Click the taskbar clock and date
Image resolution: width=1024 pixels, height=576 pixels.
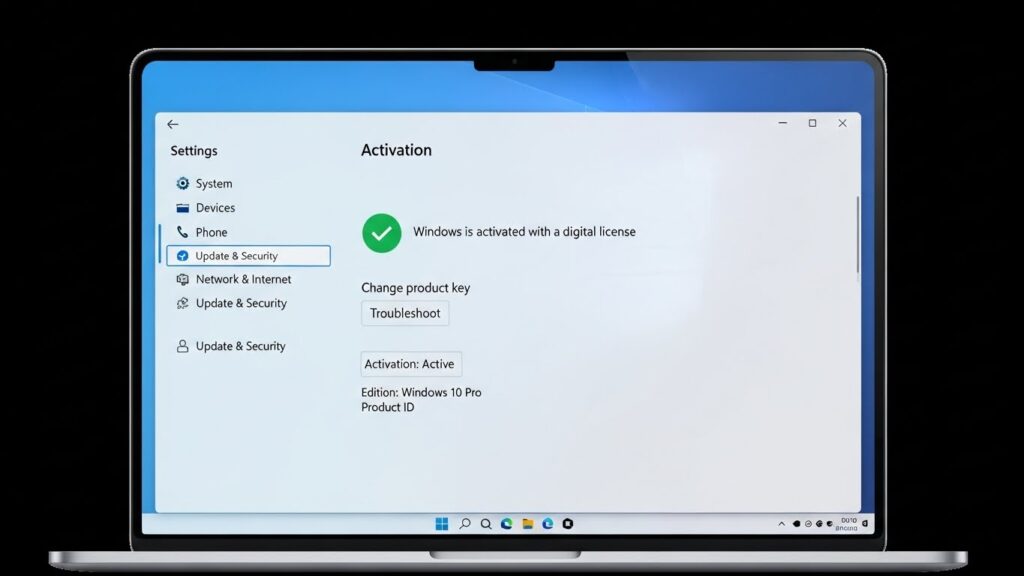tap(849, 523)
